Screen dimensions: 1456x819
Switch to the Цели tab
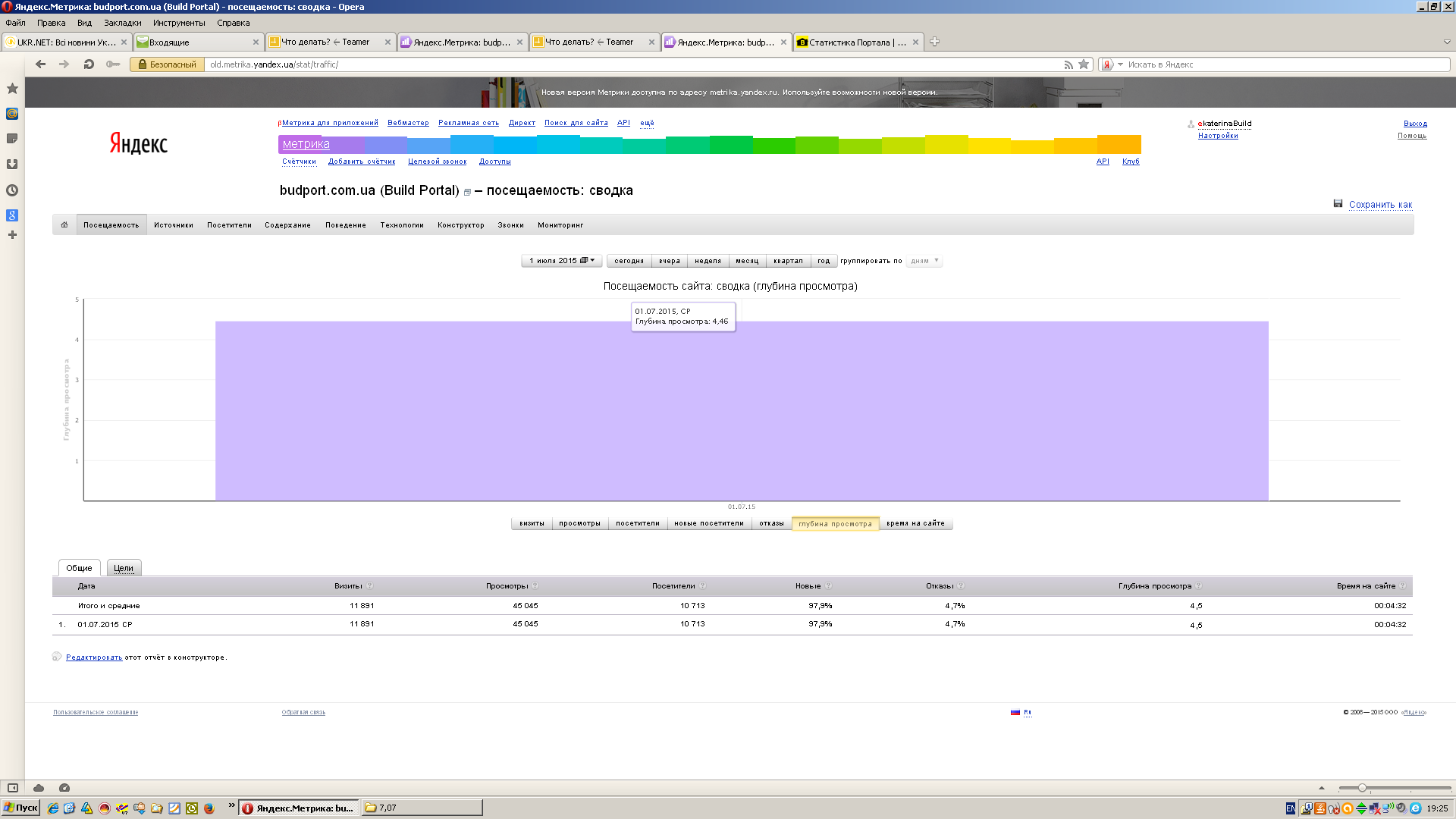pyautogui.click(x=124, y=568)
